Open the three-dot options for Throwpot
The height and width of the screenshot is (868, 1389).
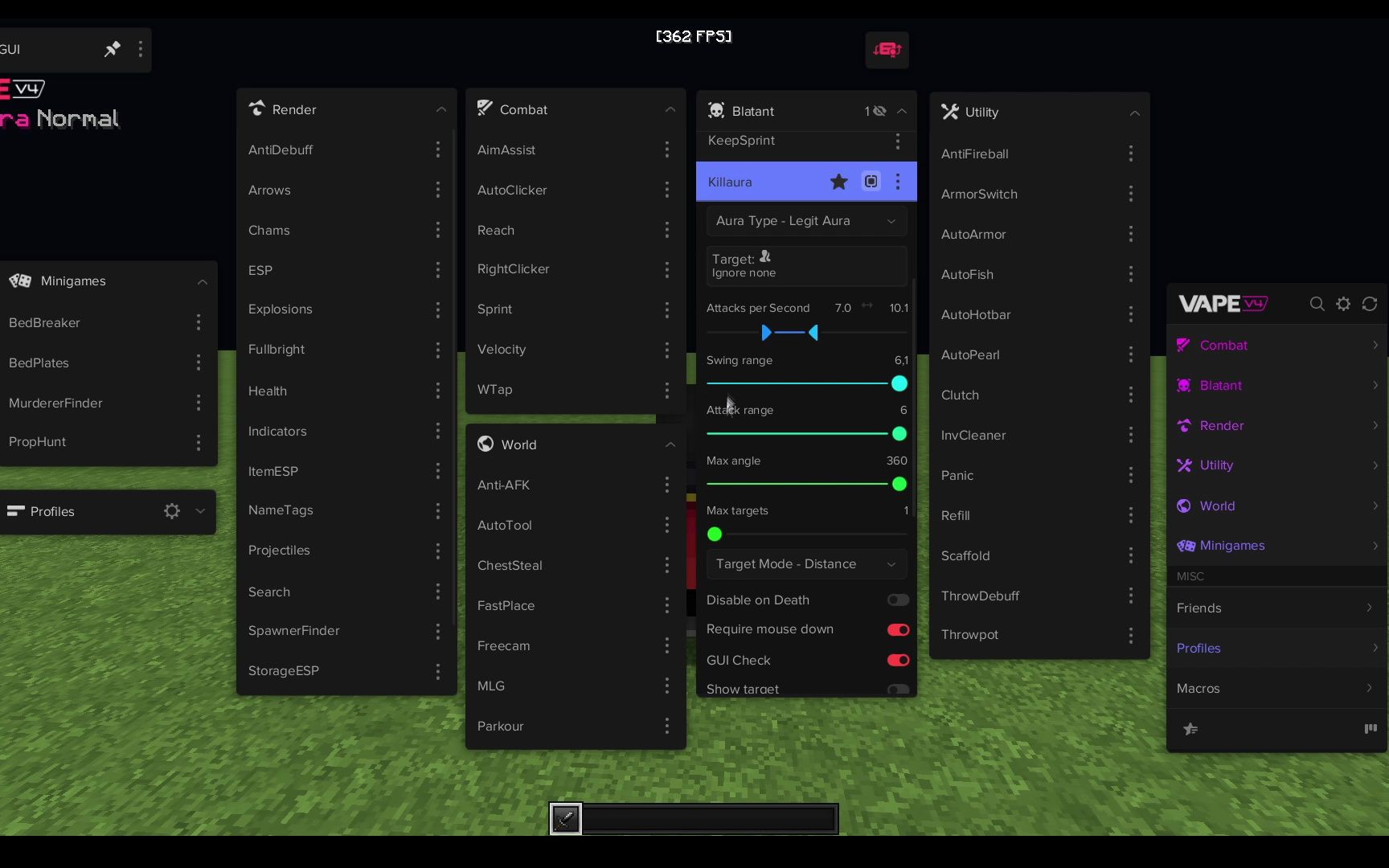coord(1131,635)
